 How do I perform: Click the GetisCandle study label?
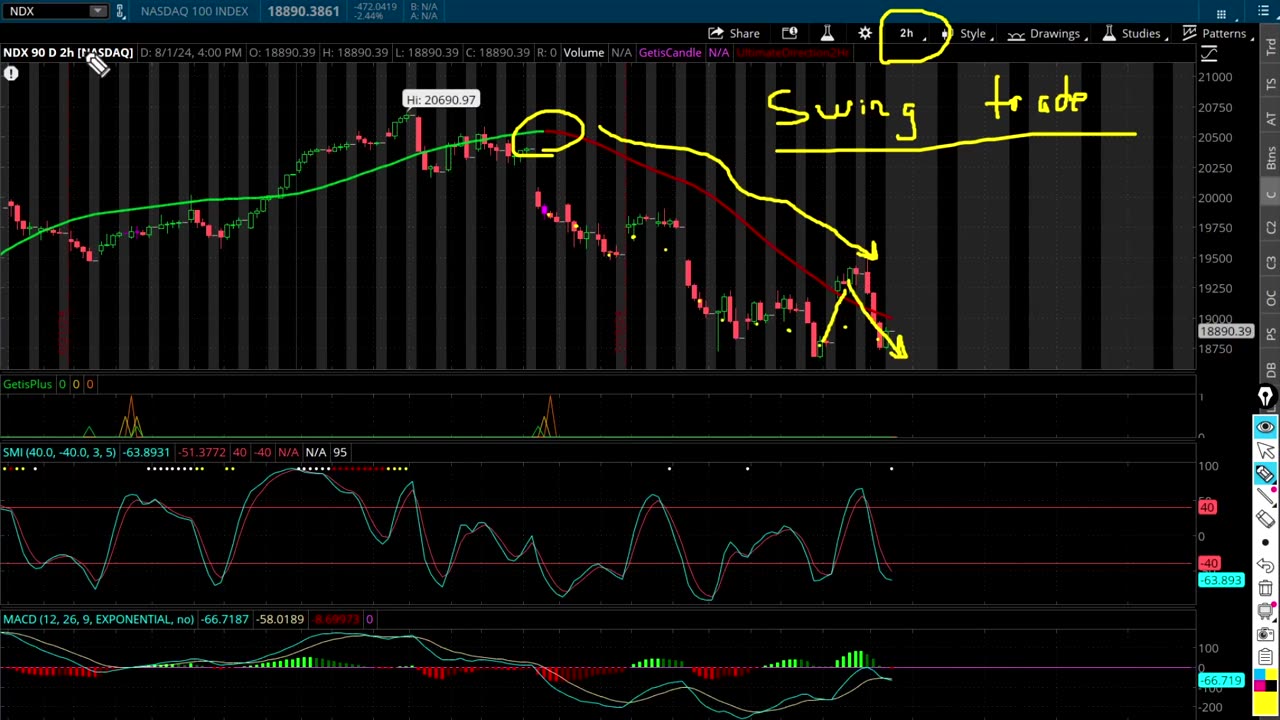669,52
